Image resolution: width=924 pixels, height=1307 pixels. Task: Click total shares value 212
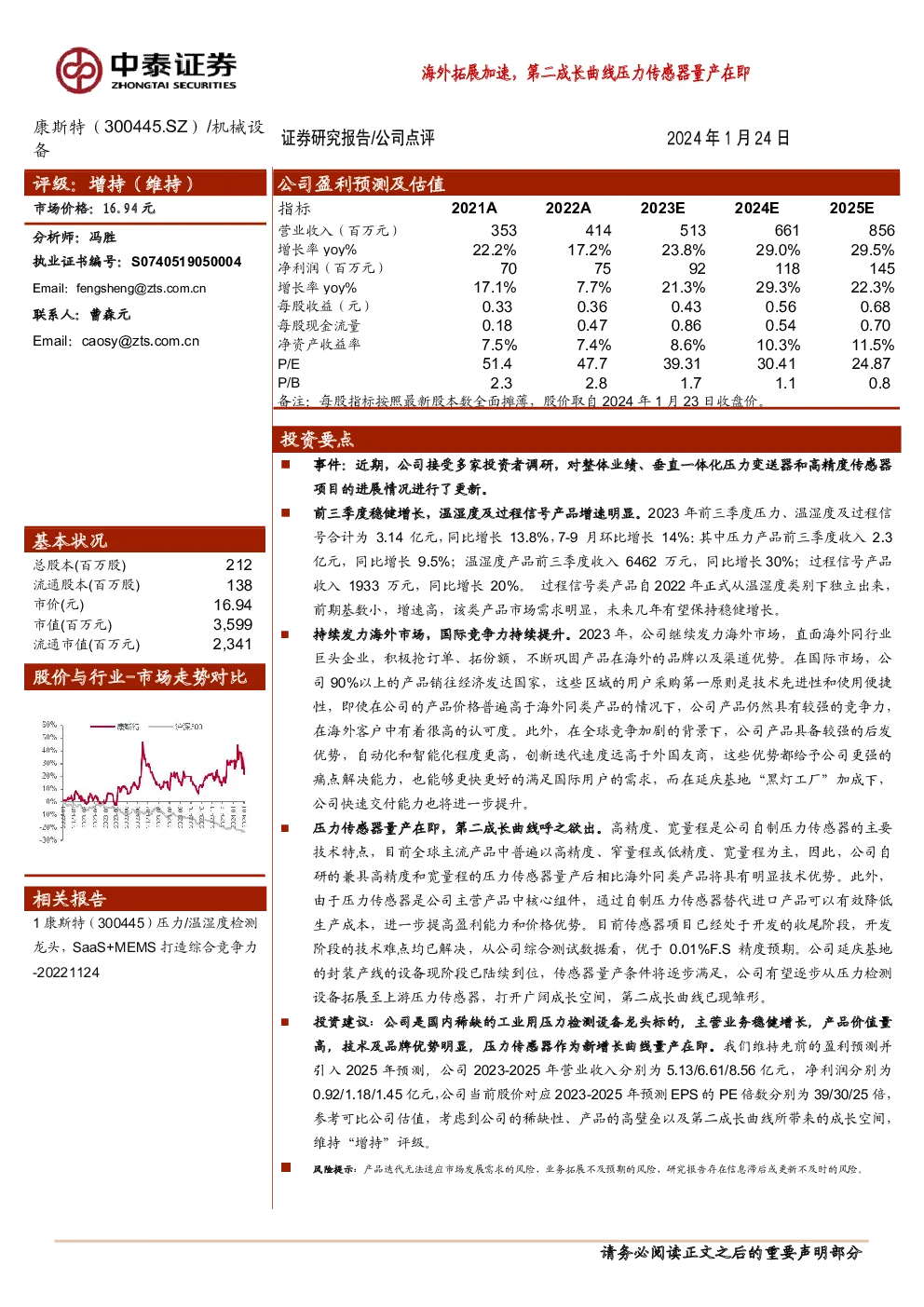(238, 565)
